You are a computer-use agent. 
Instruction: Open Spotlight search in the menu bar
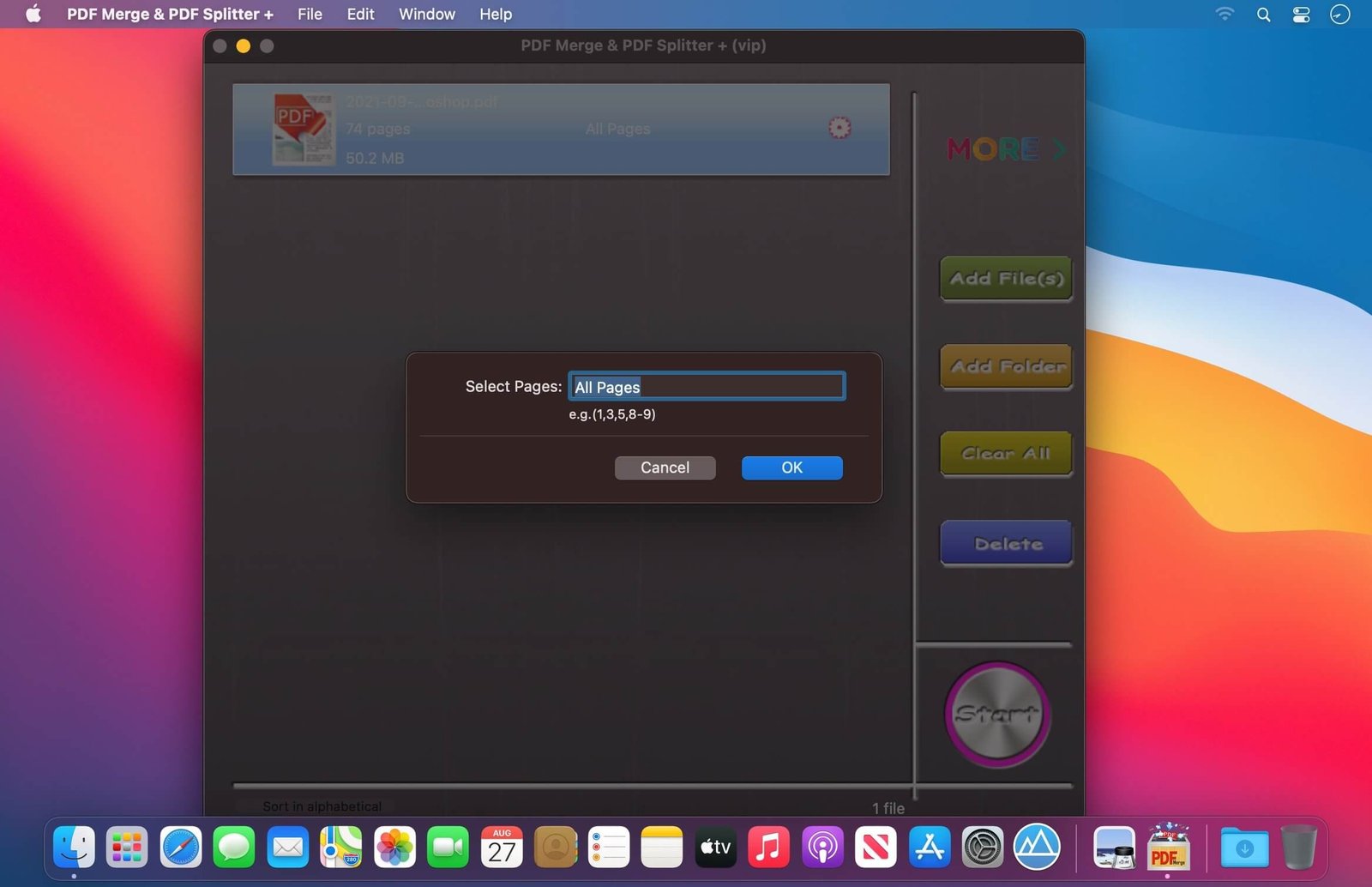(x=1263, y=14)
